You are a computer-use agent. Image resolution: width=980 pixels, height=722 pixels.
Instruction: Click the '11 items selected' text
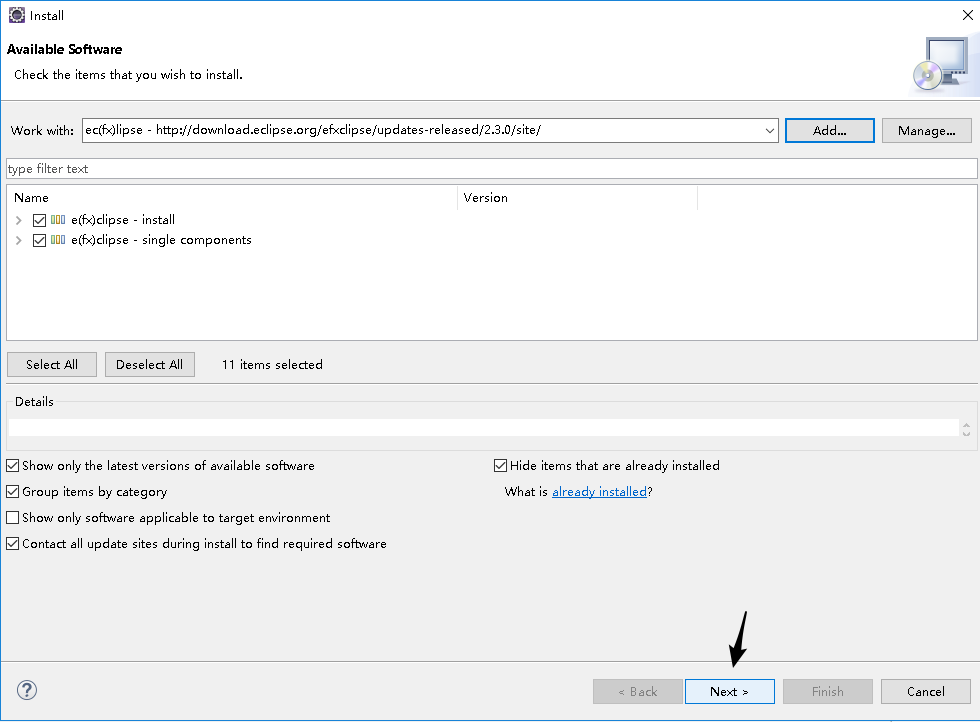coord(272,364)
